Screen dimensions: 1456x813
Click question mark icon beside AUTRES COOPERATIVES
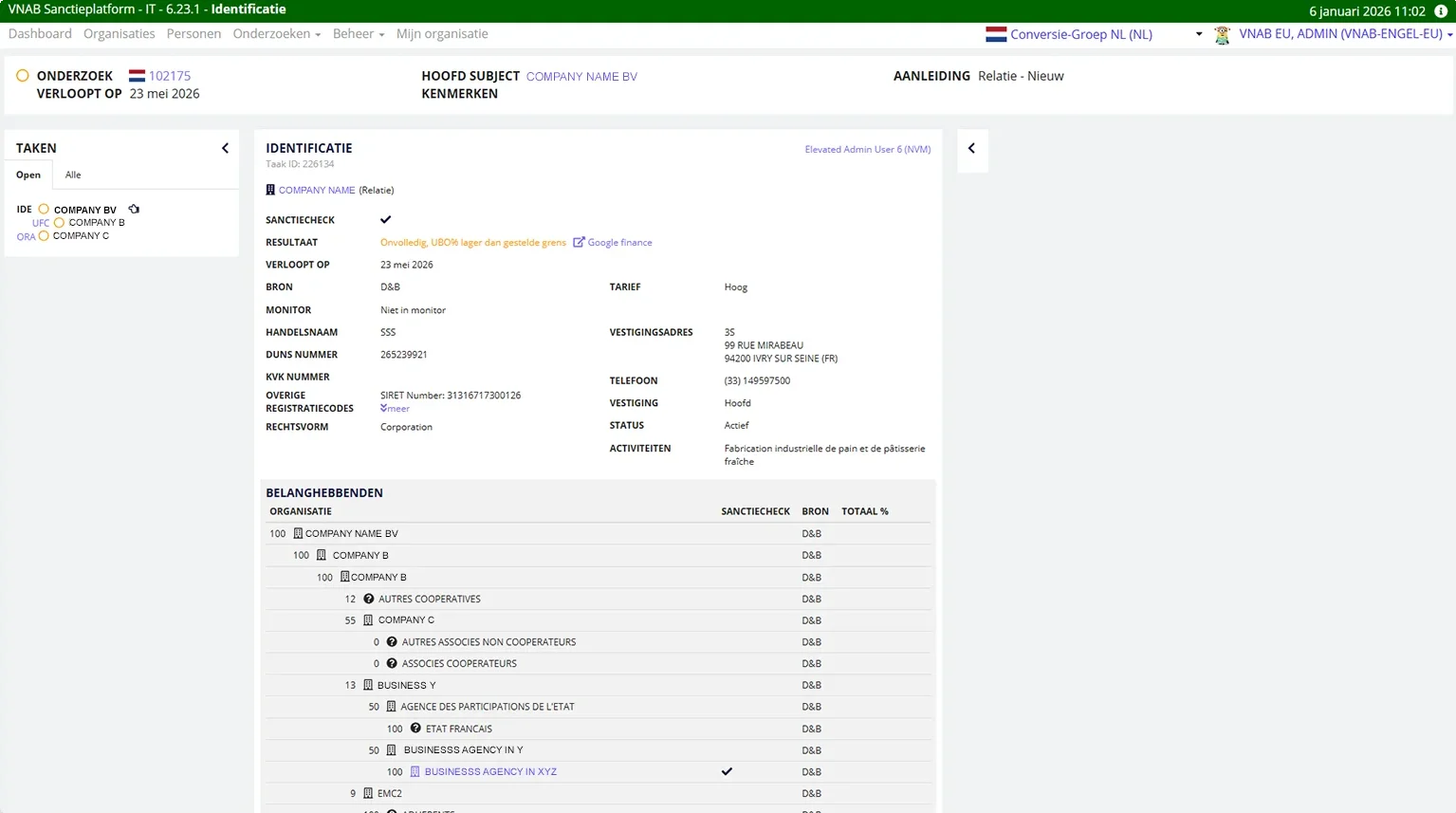pos(369,599)
